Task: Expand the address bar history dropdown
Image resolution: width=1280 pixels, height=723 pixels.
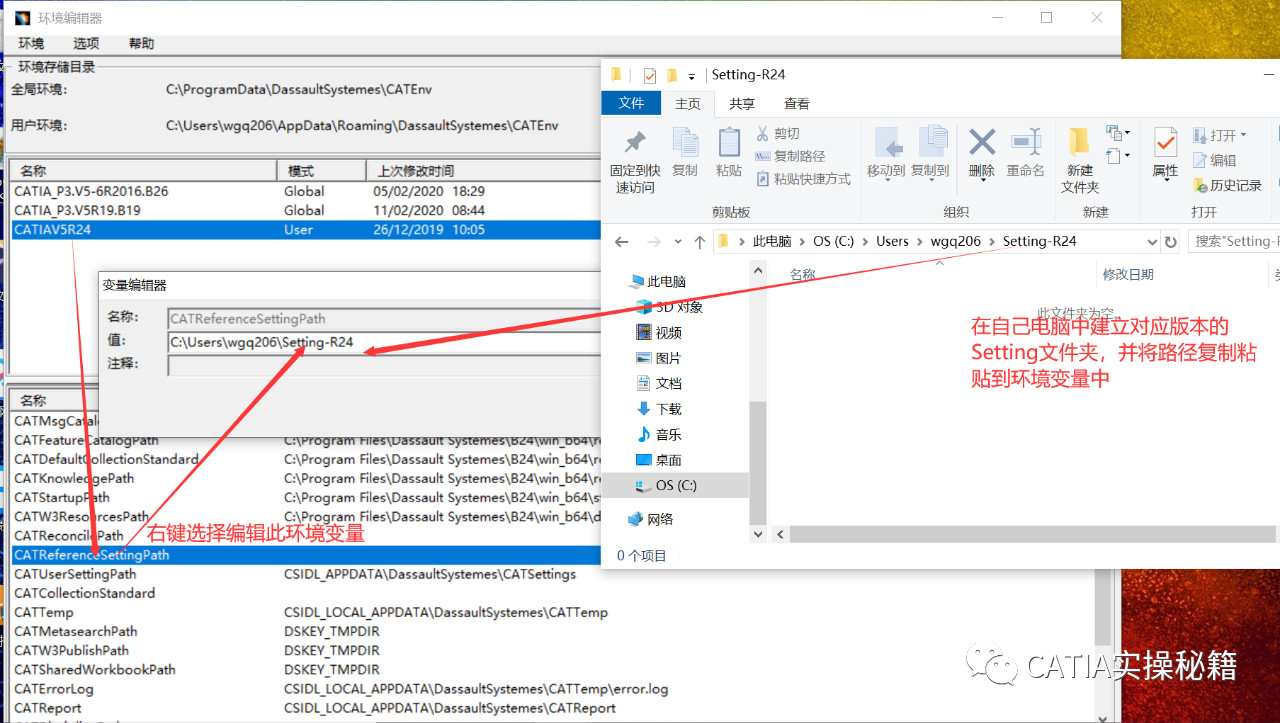Action: tap(1152, 242)
